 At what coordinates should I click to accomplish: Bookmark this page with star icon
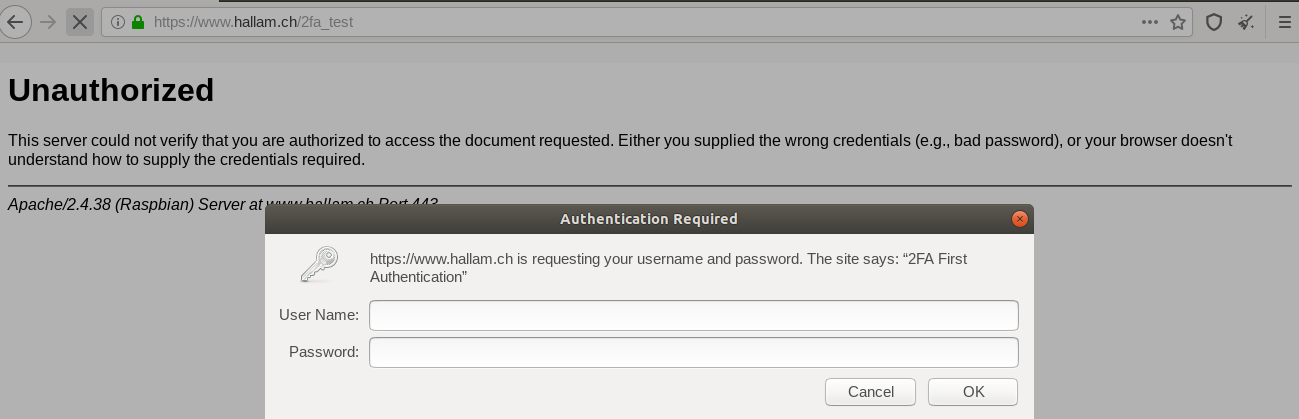(1178, 22)
